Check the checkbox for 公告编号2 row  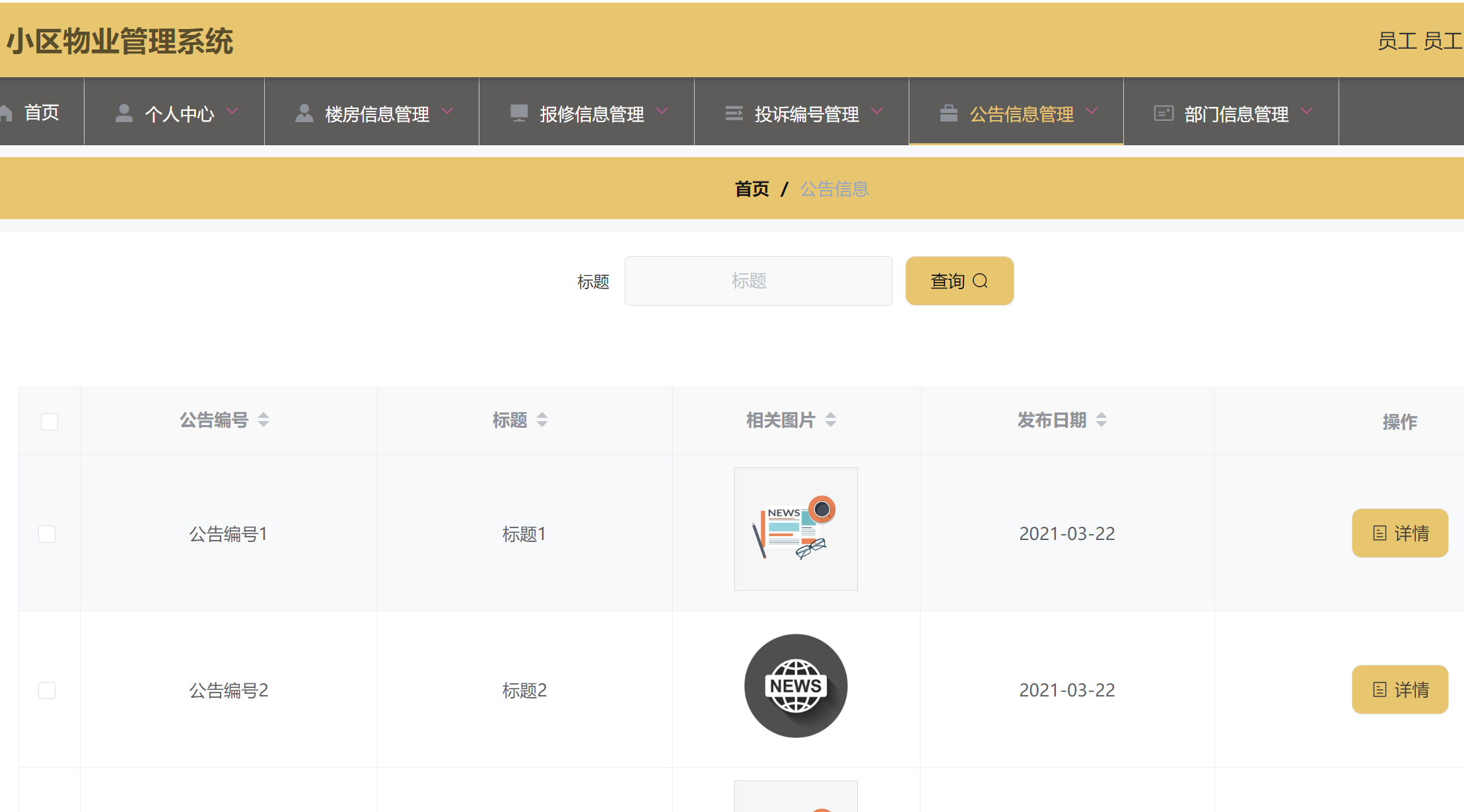coord(47,691)
